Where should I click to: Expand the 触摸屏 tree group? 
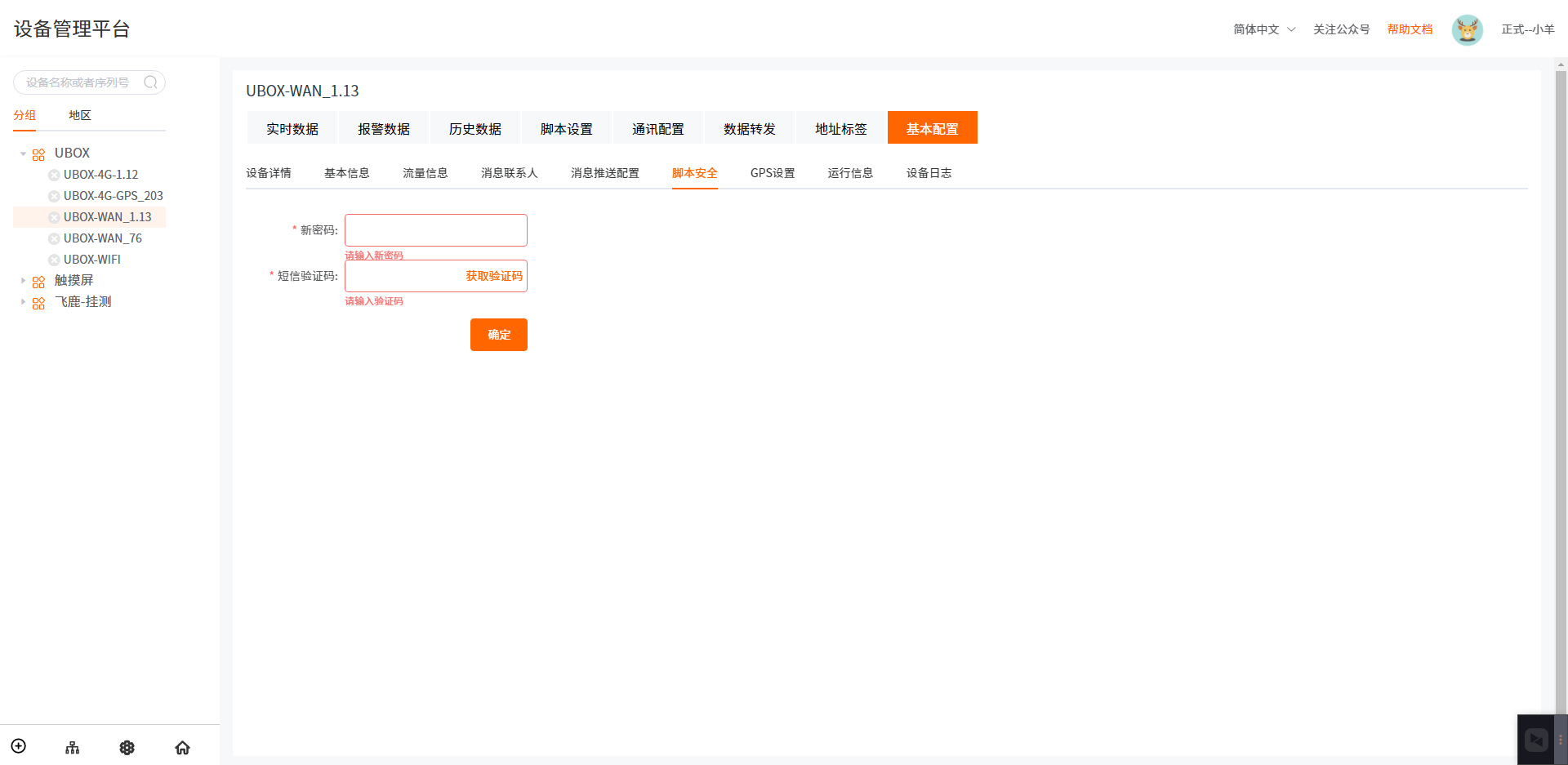pyautogui.click(x=23, y=280)
